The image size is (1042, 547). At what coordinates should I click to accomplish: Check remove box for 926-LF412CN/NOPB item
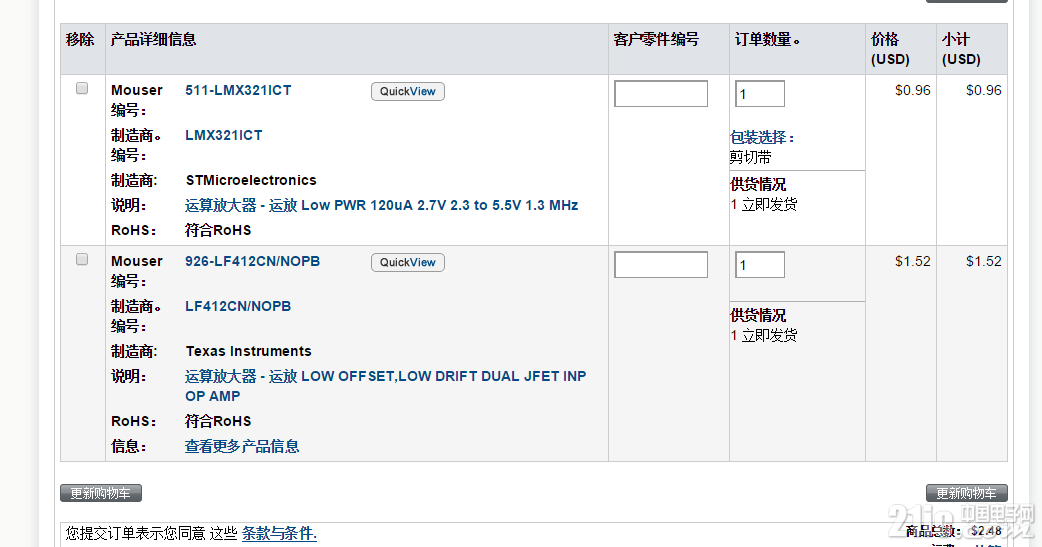[x=82, y=259]
